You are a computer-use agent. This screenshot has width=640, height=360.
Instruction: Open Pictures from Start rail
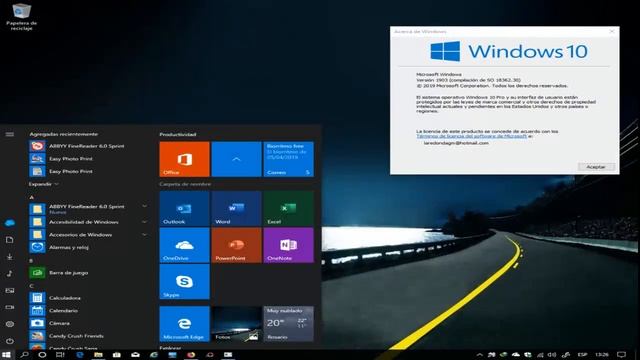[10, 290]
